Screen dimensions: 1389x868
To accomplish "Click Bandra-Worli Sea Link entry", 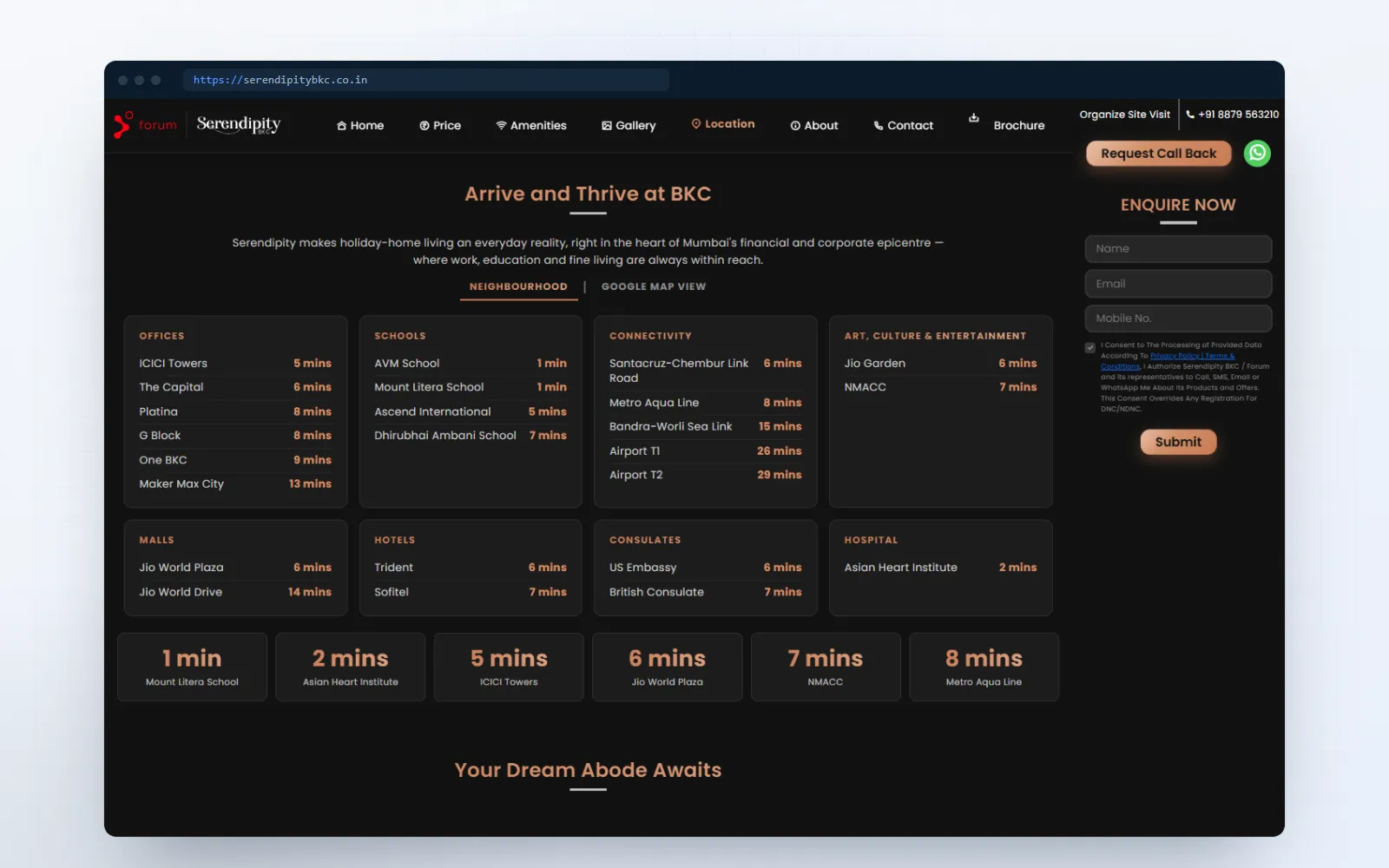I will 706,426.
